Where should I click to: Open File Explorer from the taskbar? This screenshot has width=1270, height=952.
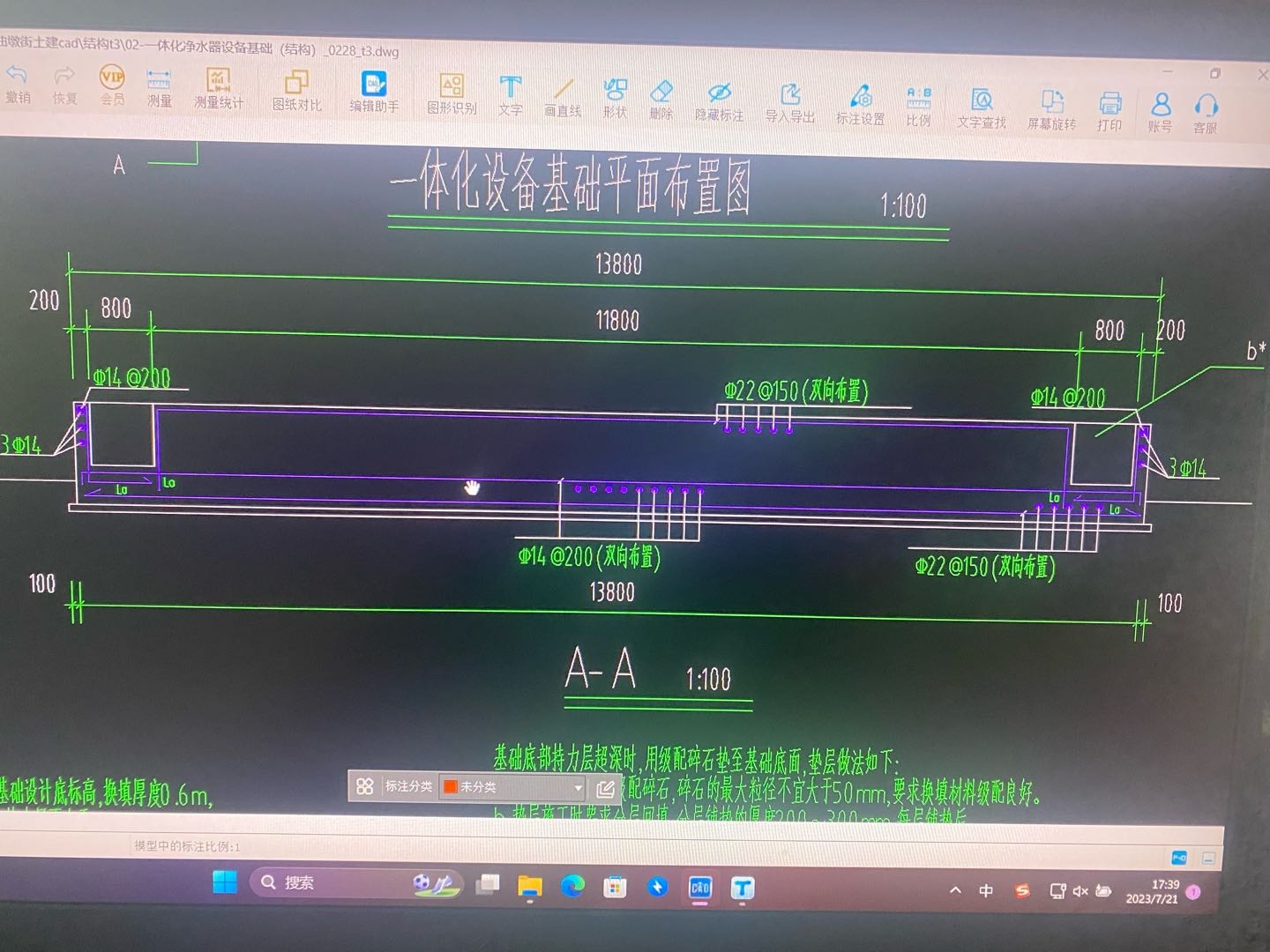click(x=529, y=886)
